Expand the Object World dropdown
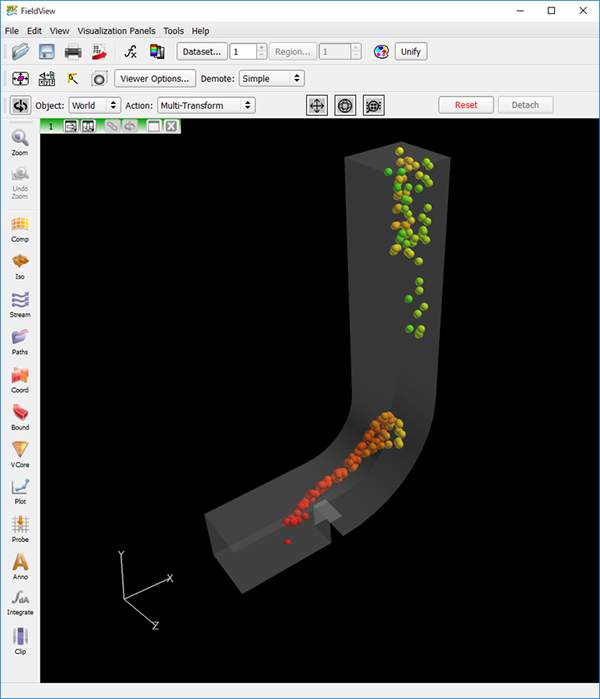This screenshot has width=600, height=699. [x=94, y=105]
